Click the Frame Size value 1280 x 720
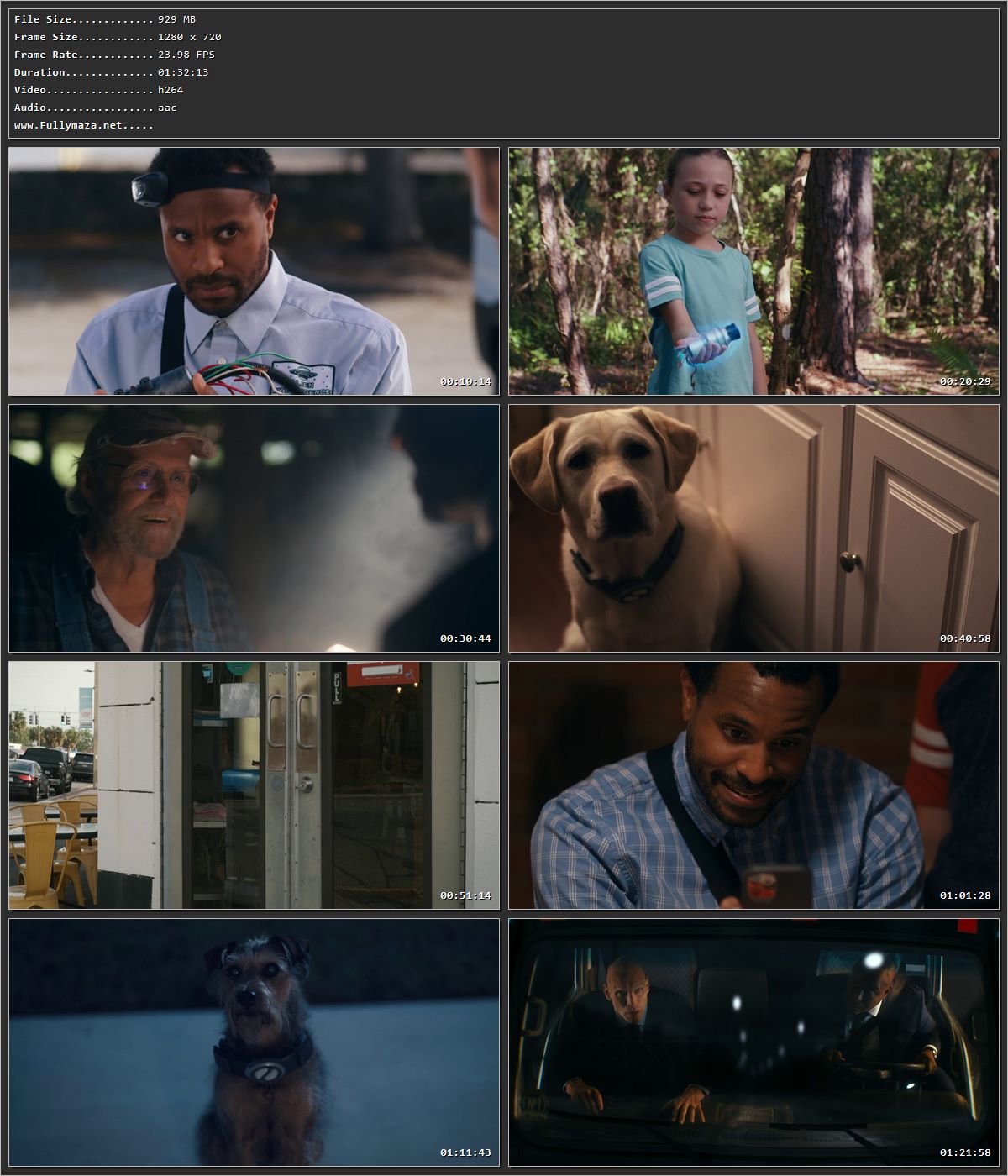The image size is (1008, 1176). 190,37
